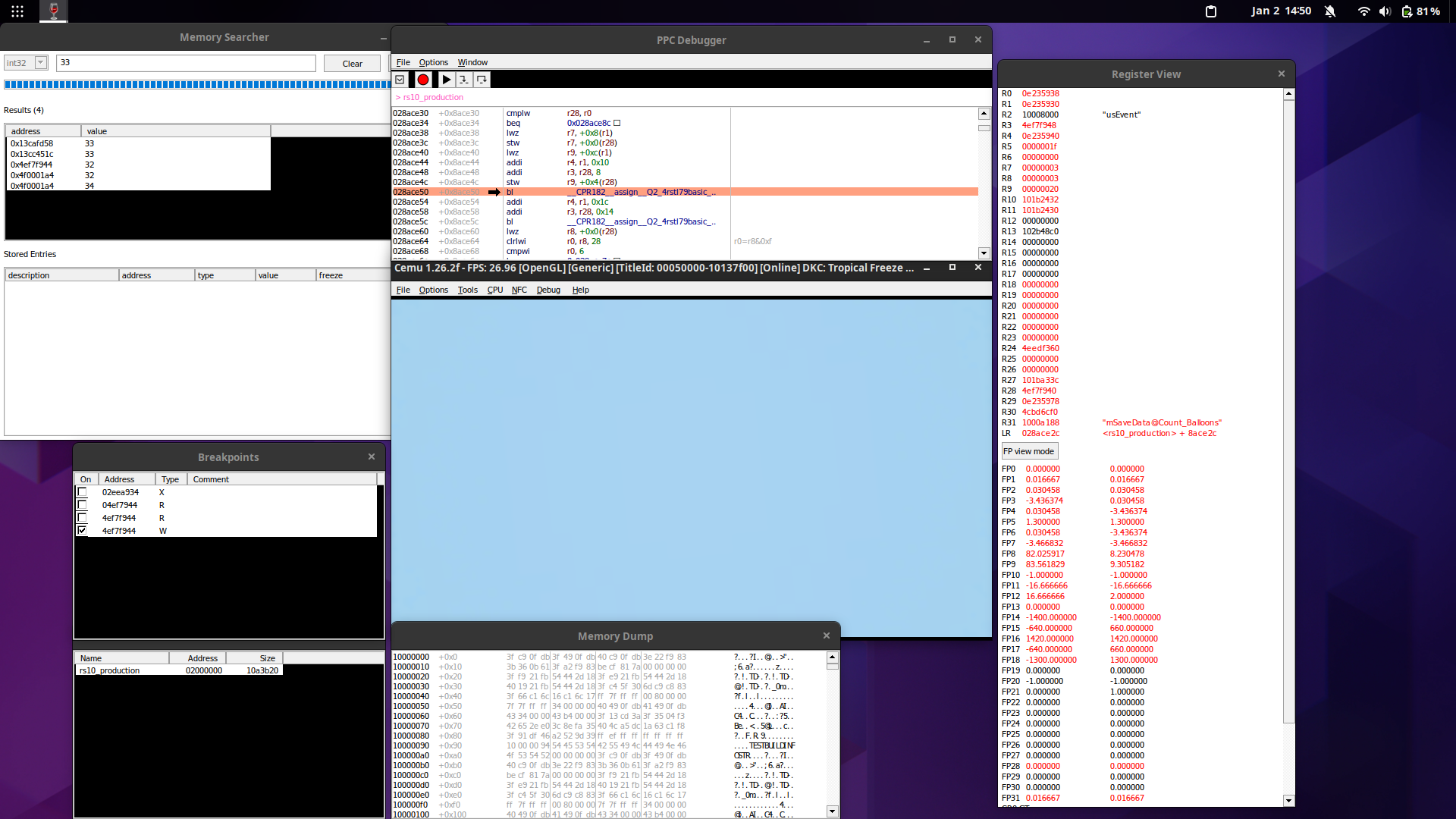
Task: Open the volume control in the system tray
Action: (x=1385, y=11)
